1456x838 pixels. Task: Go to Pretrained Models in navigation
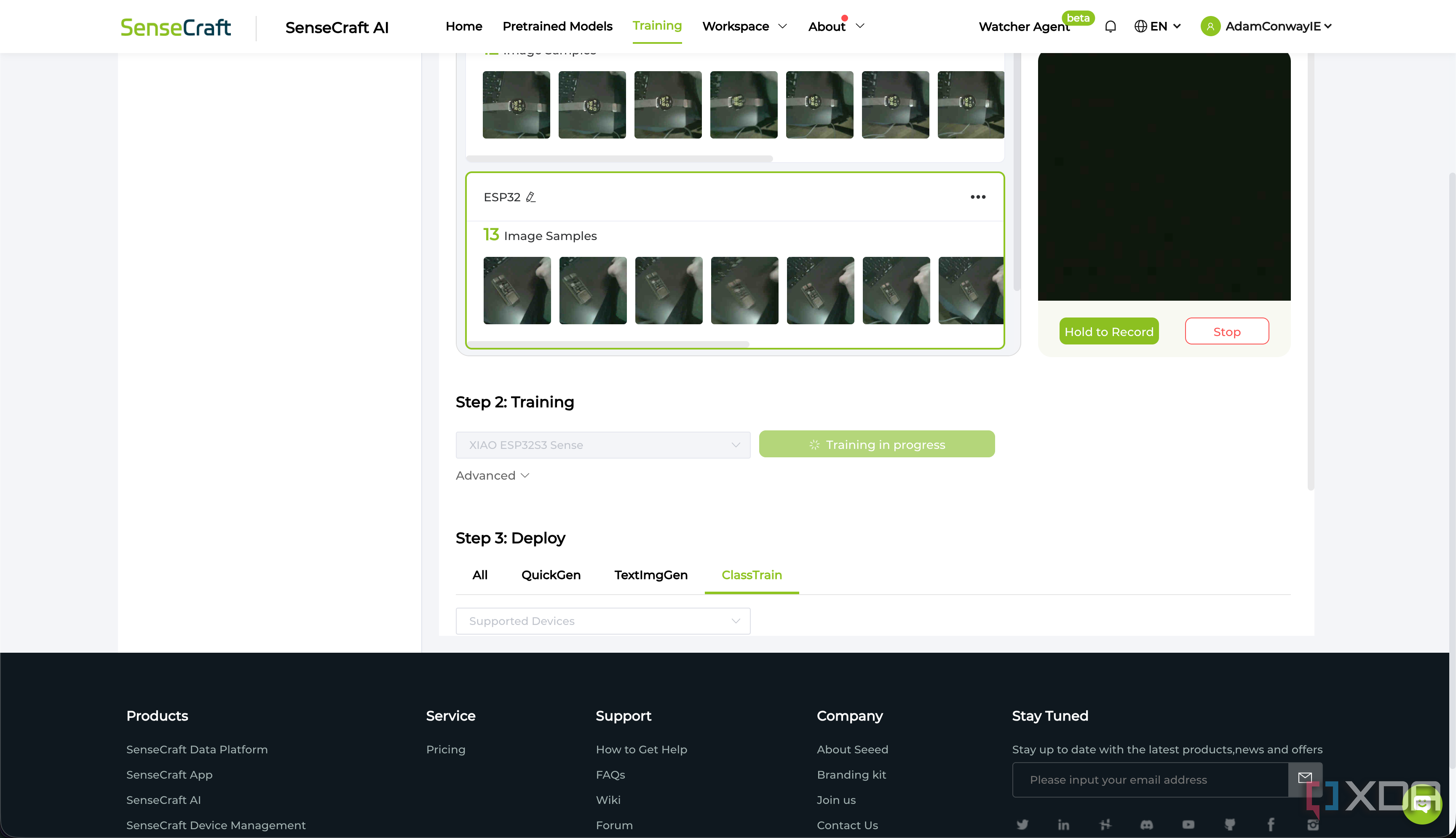coord(557,27)
